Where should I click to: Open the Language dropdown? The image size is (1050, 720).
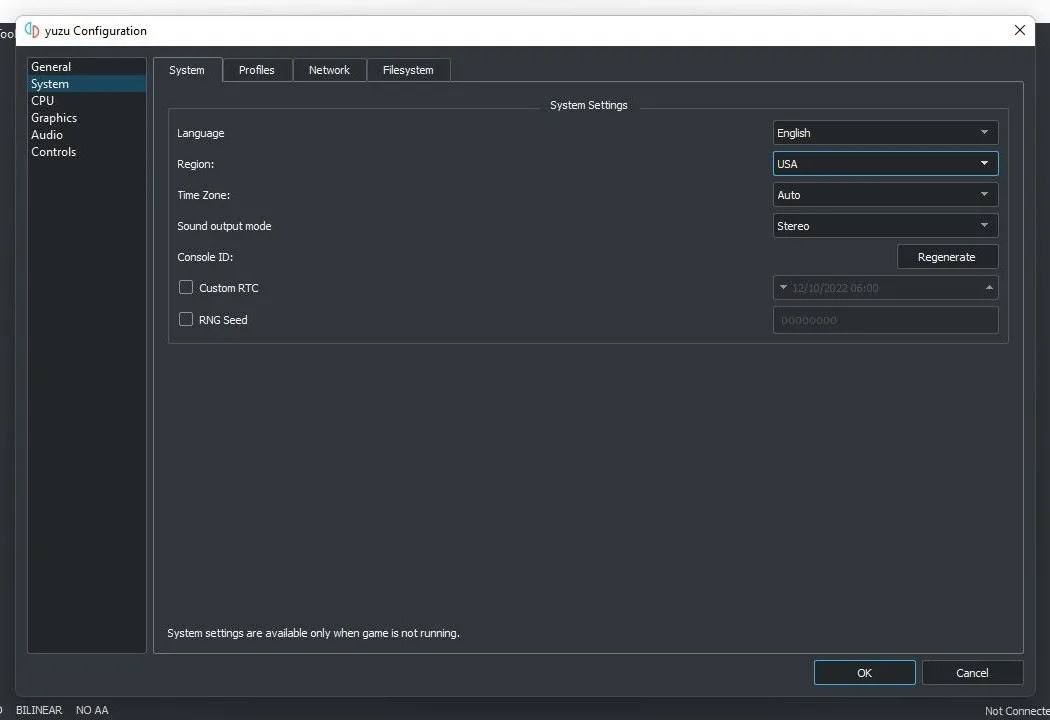tap(884, 132)
